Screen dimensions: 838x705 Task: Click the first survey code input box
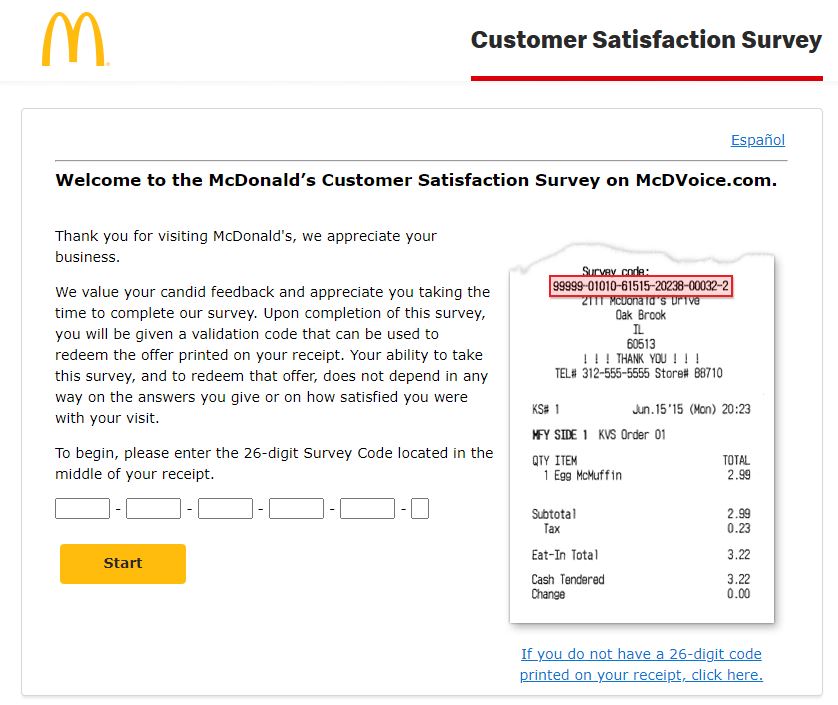(x=82, y=508)
